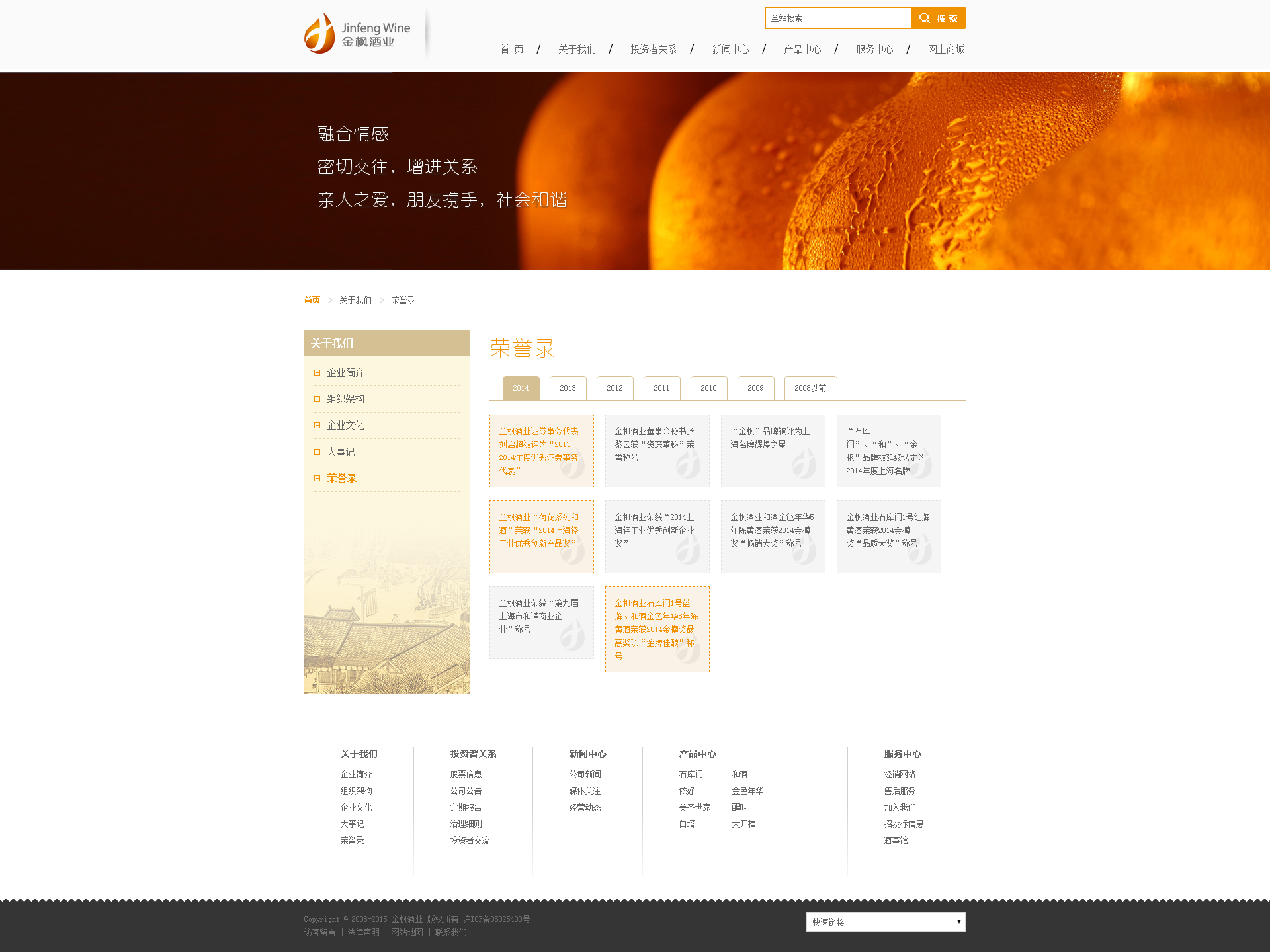Viewport: 1270px width, 952px height.
Task: Open the 快速链接 dropdown
Action: pos(885,922)
